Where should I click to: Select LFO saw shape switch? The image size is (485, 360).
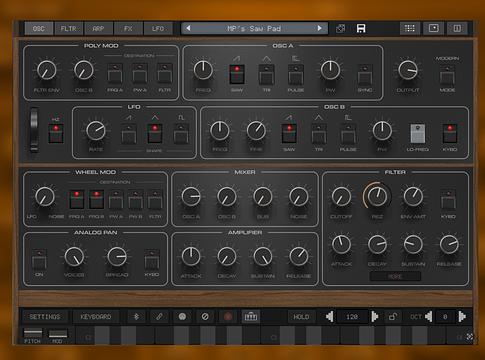[x=129, y=133]
